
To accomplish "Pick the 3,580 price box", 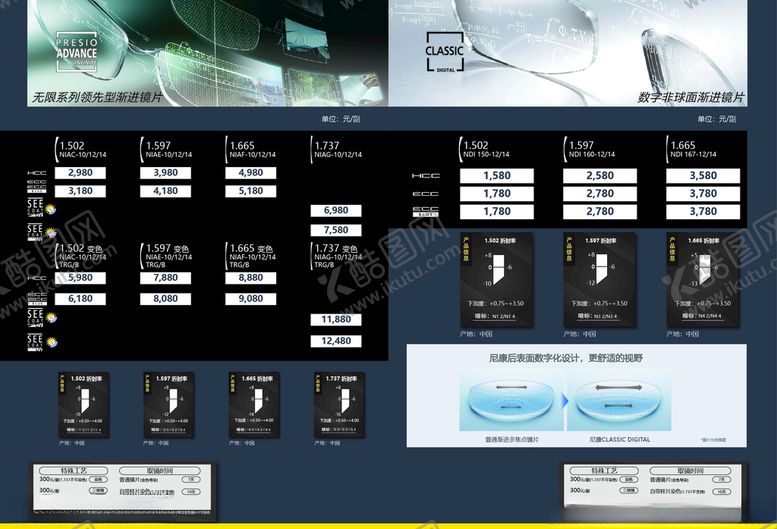I will coord(703,176).
